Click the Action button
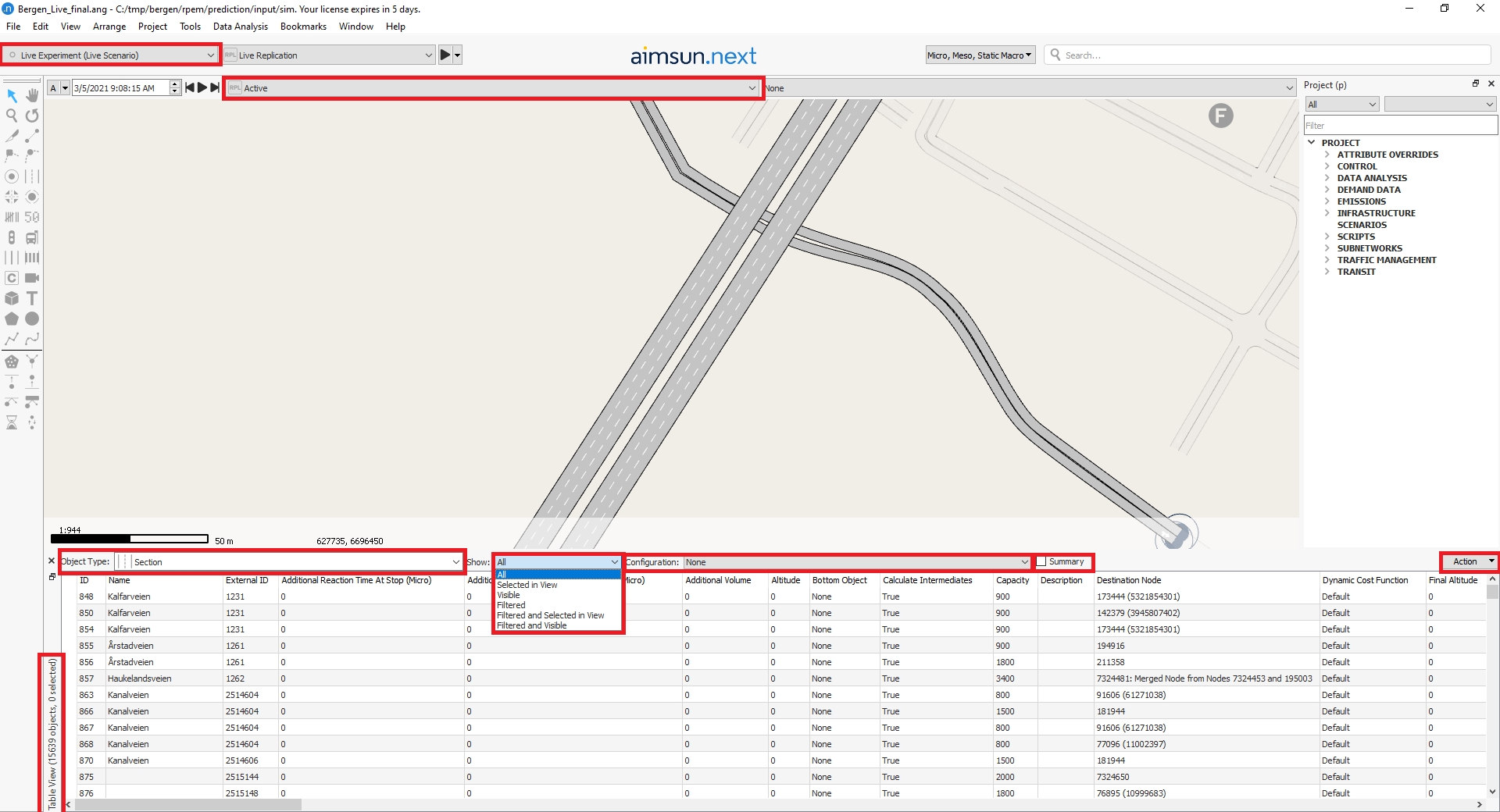The width and height of the screenshot is (1500, 812). (x=1468, y=561)
